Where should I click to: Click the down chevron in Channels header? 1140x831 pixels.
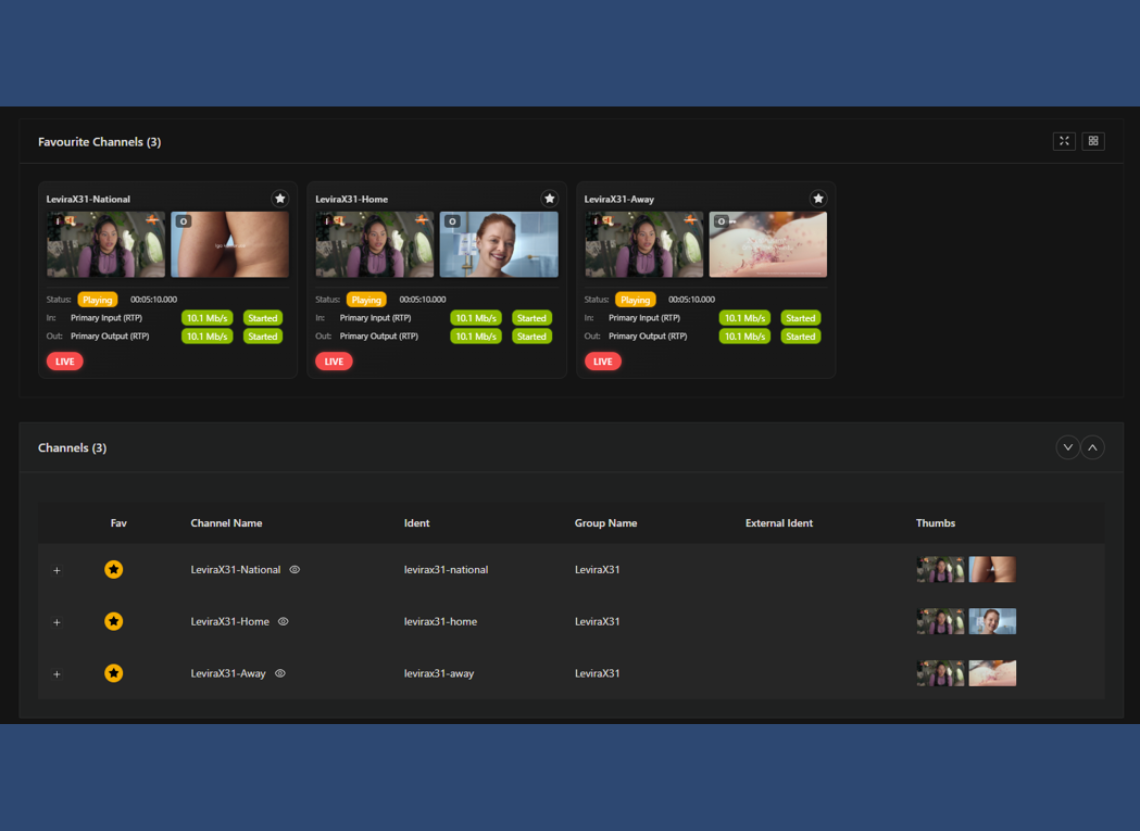pos(1067,448)
